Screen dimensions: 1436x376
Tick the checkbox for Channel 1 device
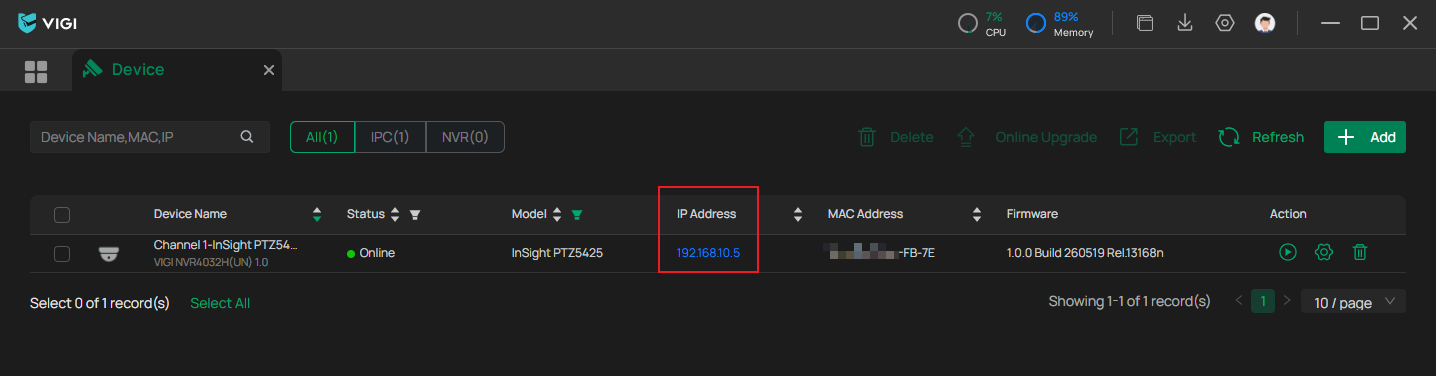pos(62,254)
